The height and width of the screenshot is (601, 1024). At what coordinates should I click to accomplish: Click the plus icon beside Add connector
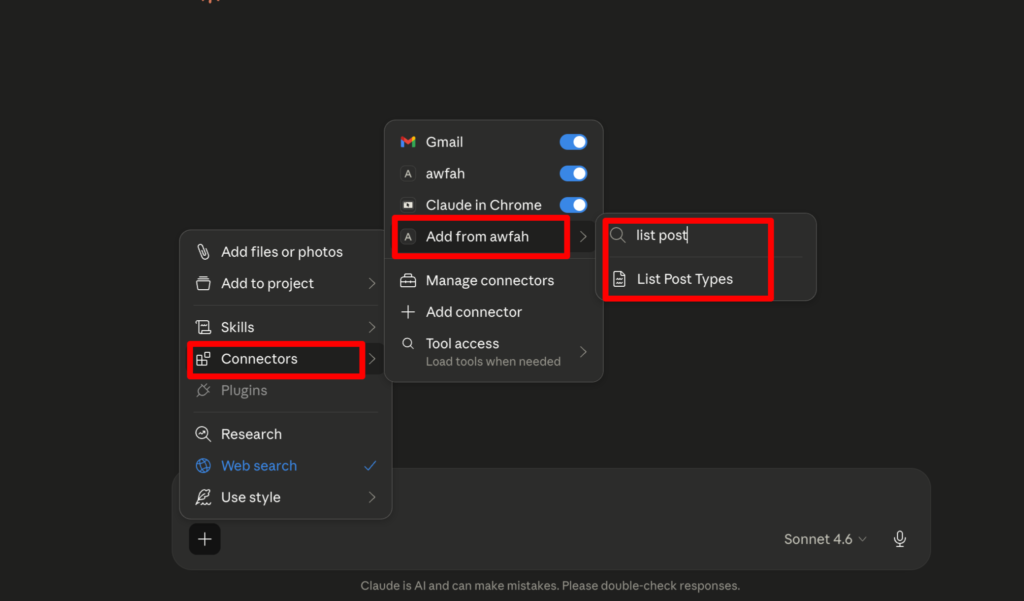click(408, 312)
